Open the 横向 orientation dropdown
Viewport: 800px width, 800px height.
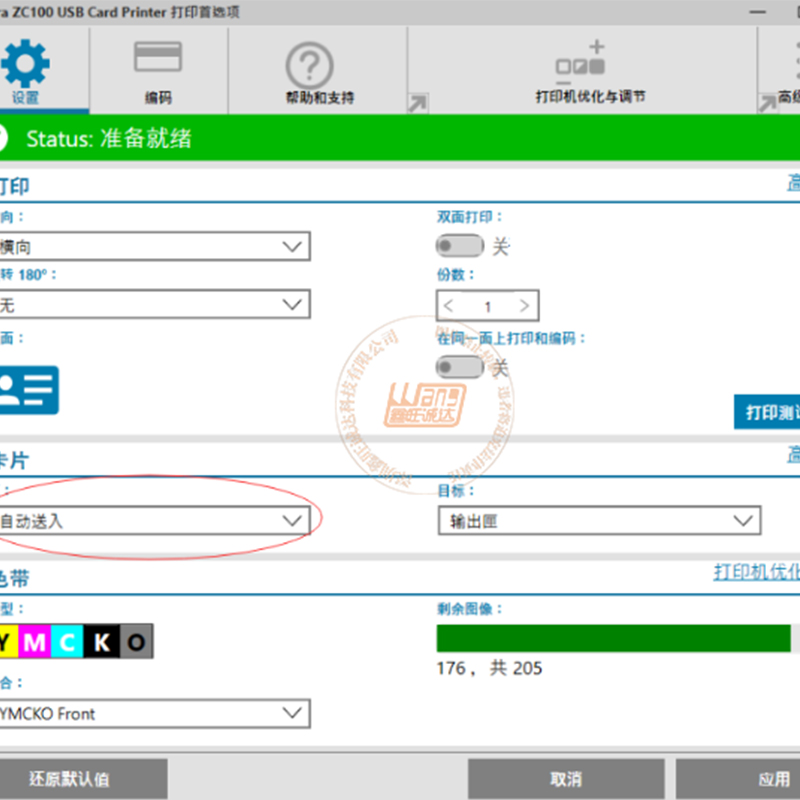coord(155,246)
